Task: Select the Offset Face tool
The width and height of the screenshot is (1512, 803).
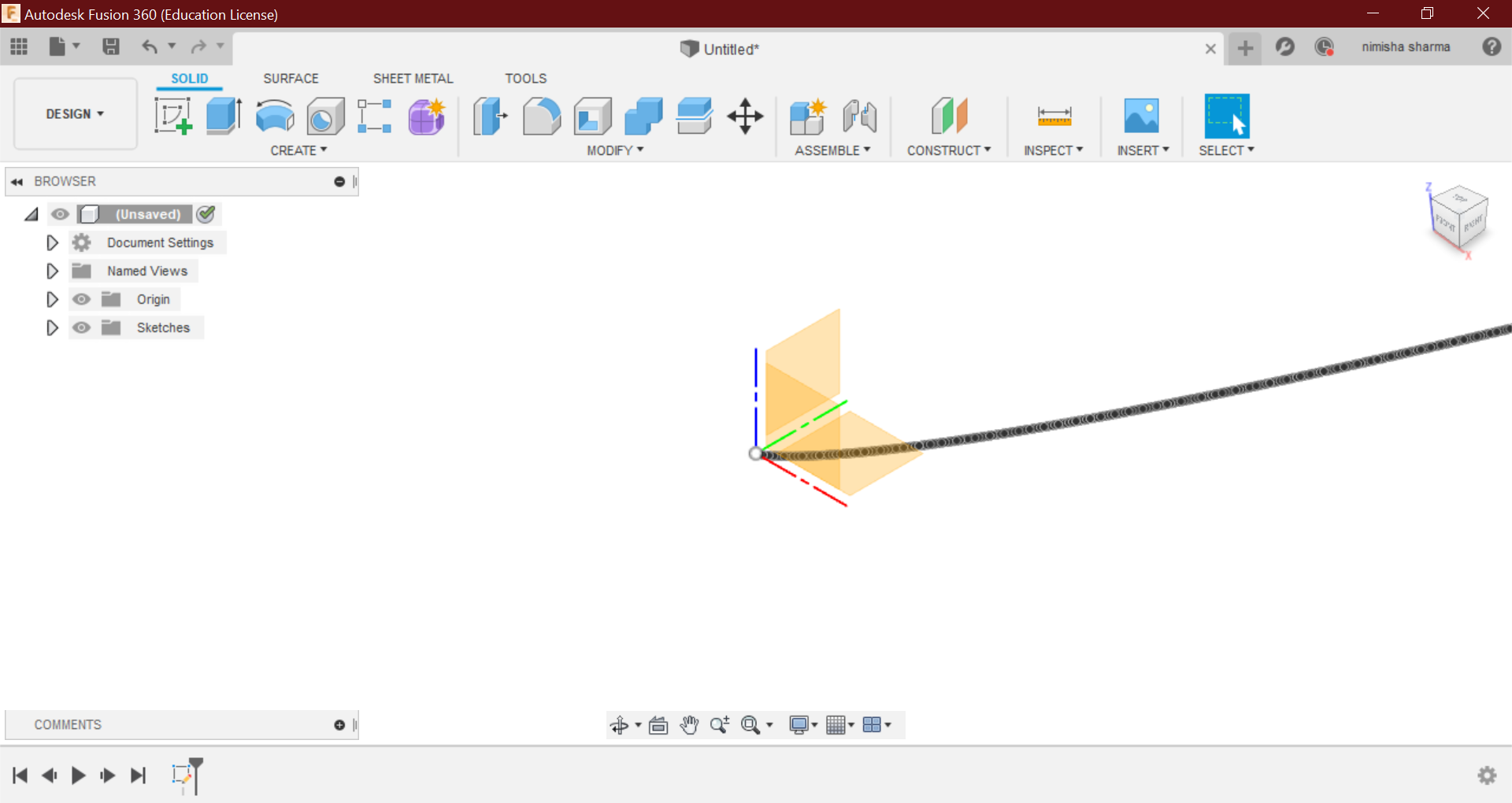Action: [x=695, y=116]
